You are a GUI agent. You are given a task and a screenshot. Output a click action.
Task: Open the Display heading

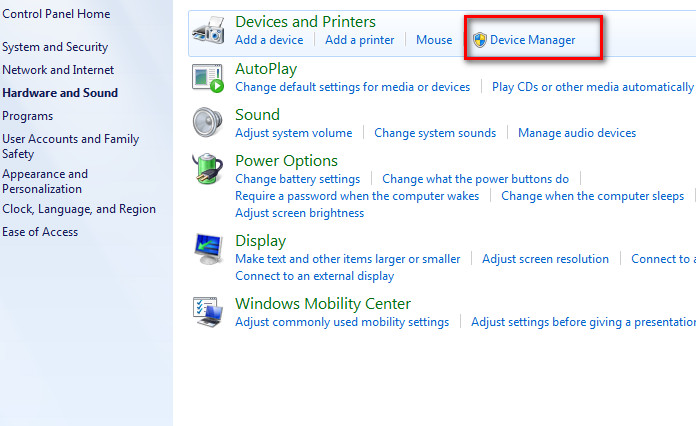tap(261, 241)
